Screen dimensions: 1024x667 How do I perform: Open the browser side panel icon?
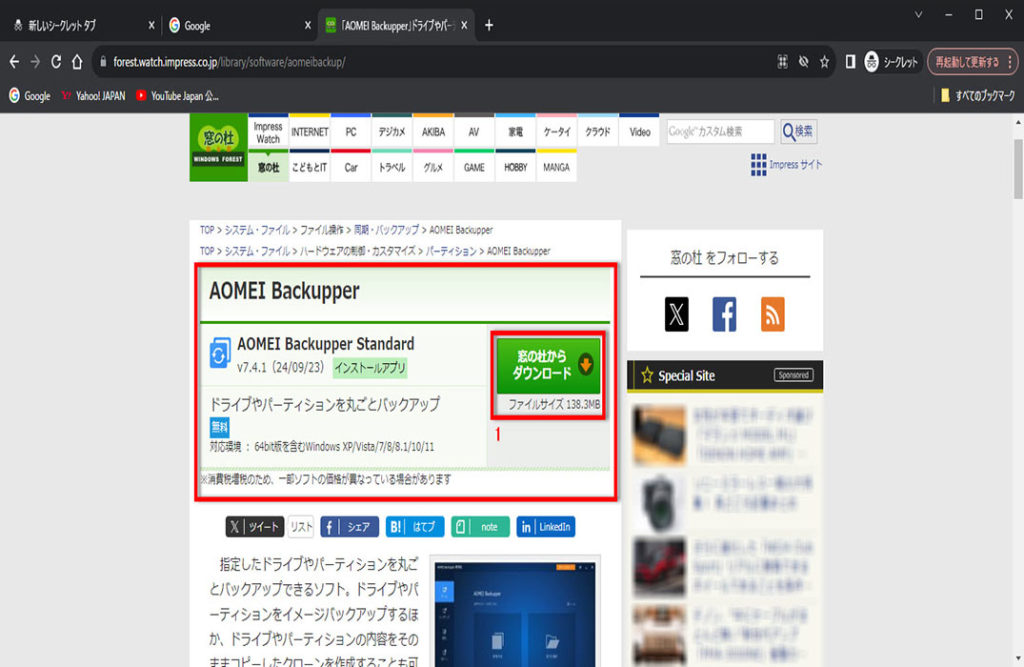point(850,62)
